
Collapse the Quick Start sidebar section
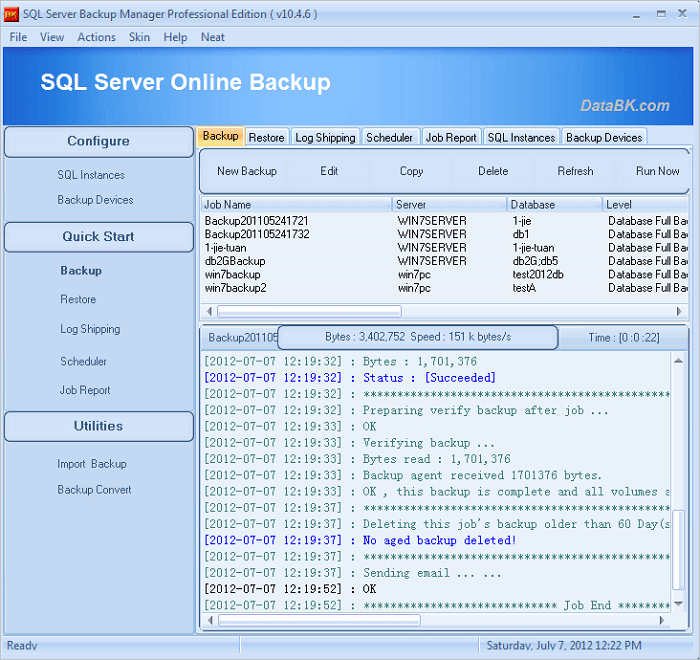[x=98, y=237]
